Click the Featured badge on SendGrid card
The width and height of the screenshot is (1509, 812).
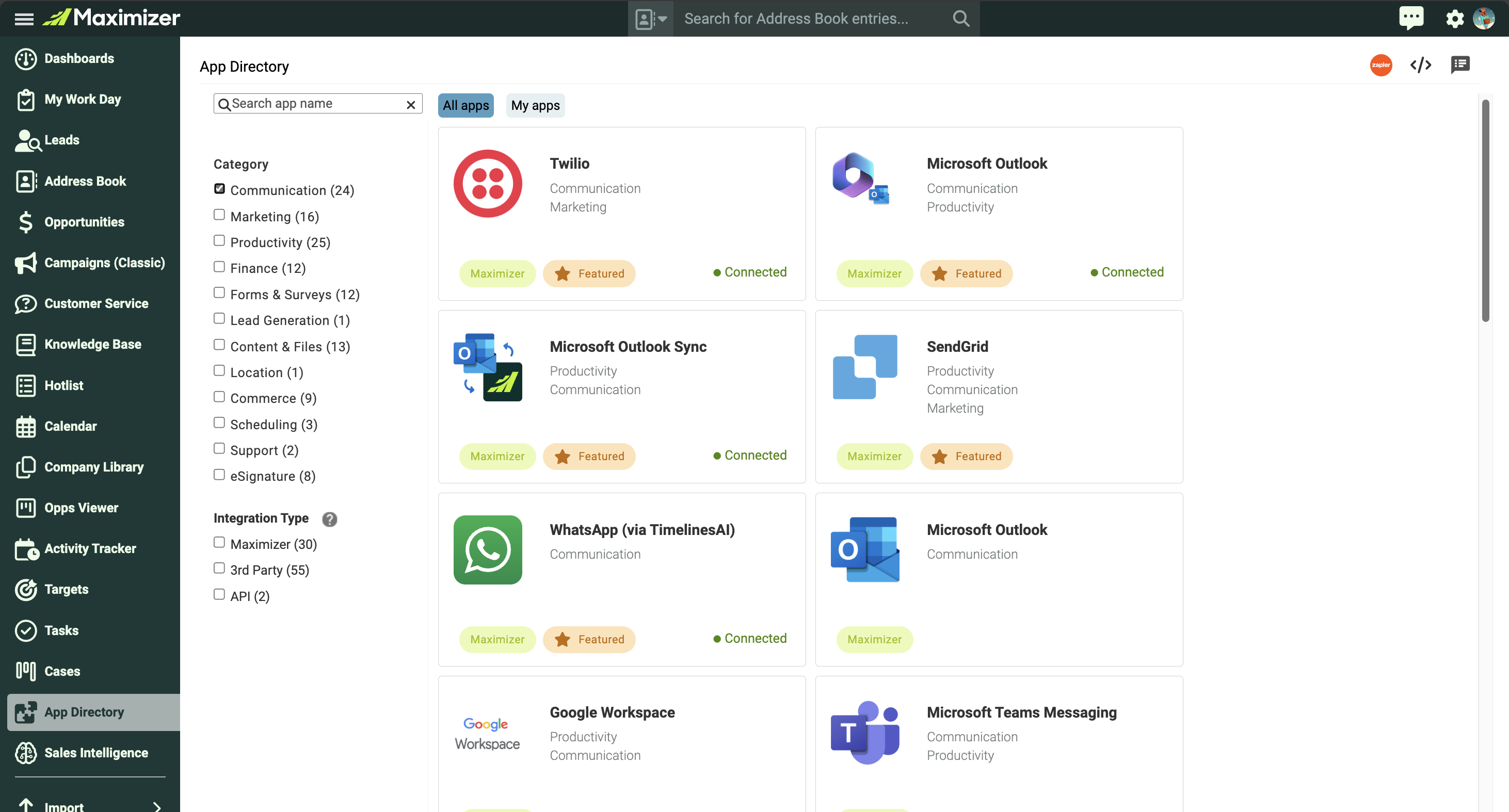(966, 457)
